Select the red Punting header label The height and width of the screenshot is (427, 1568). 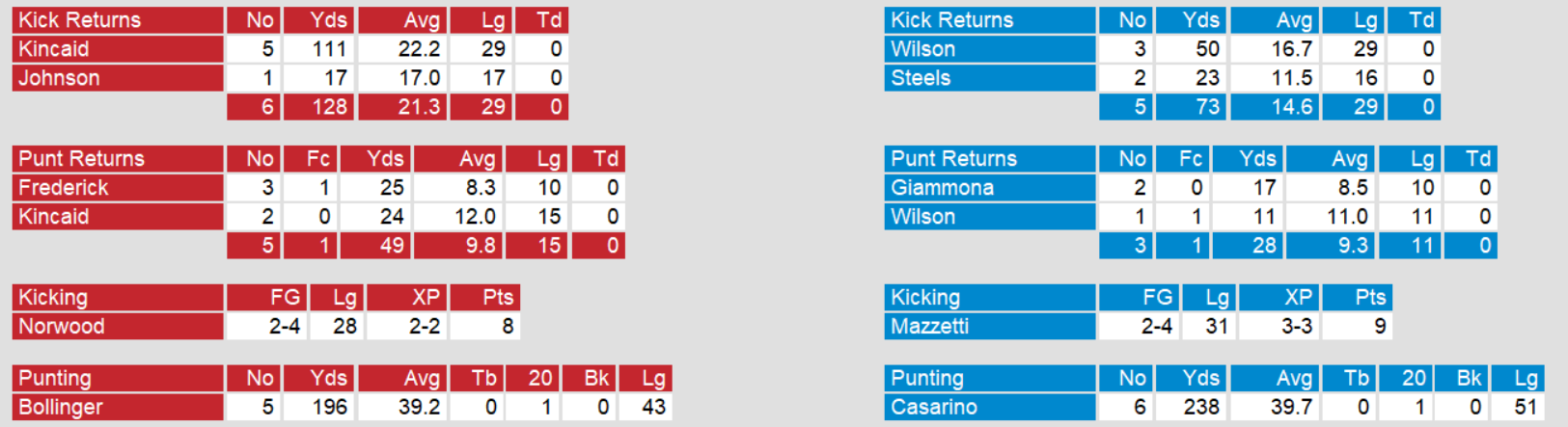coord(118,379)
